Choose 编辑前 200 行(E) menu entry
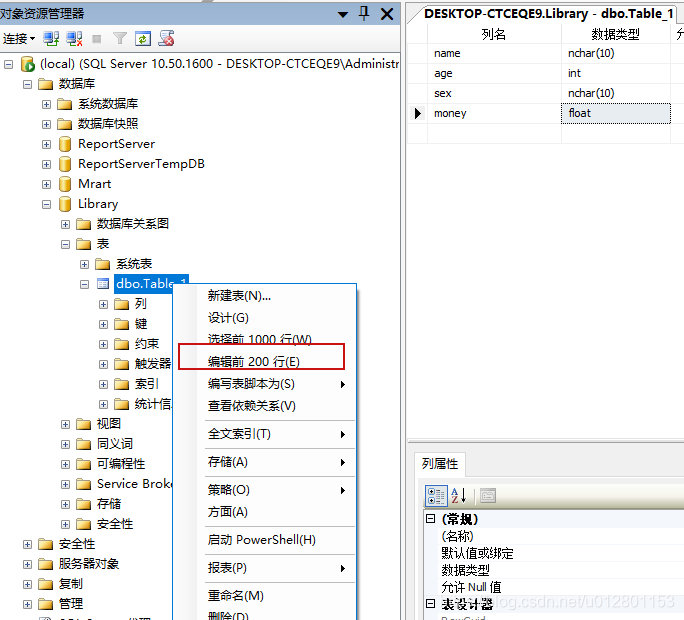The image size is (684, 620). tap(265, 362)
